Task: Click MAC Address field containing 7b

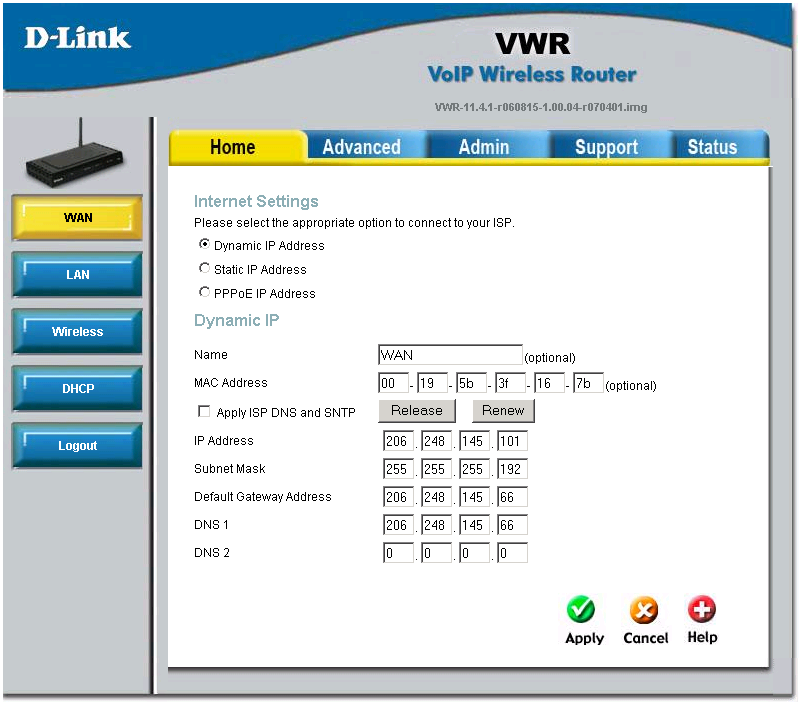Action: [588, 383]
